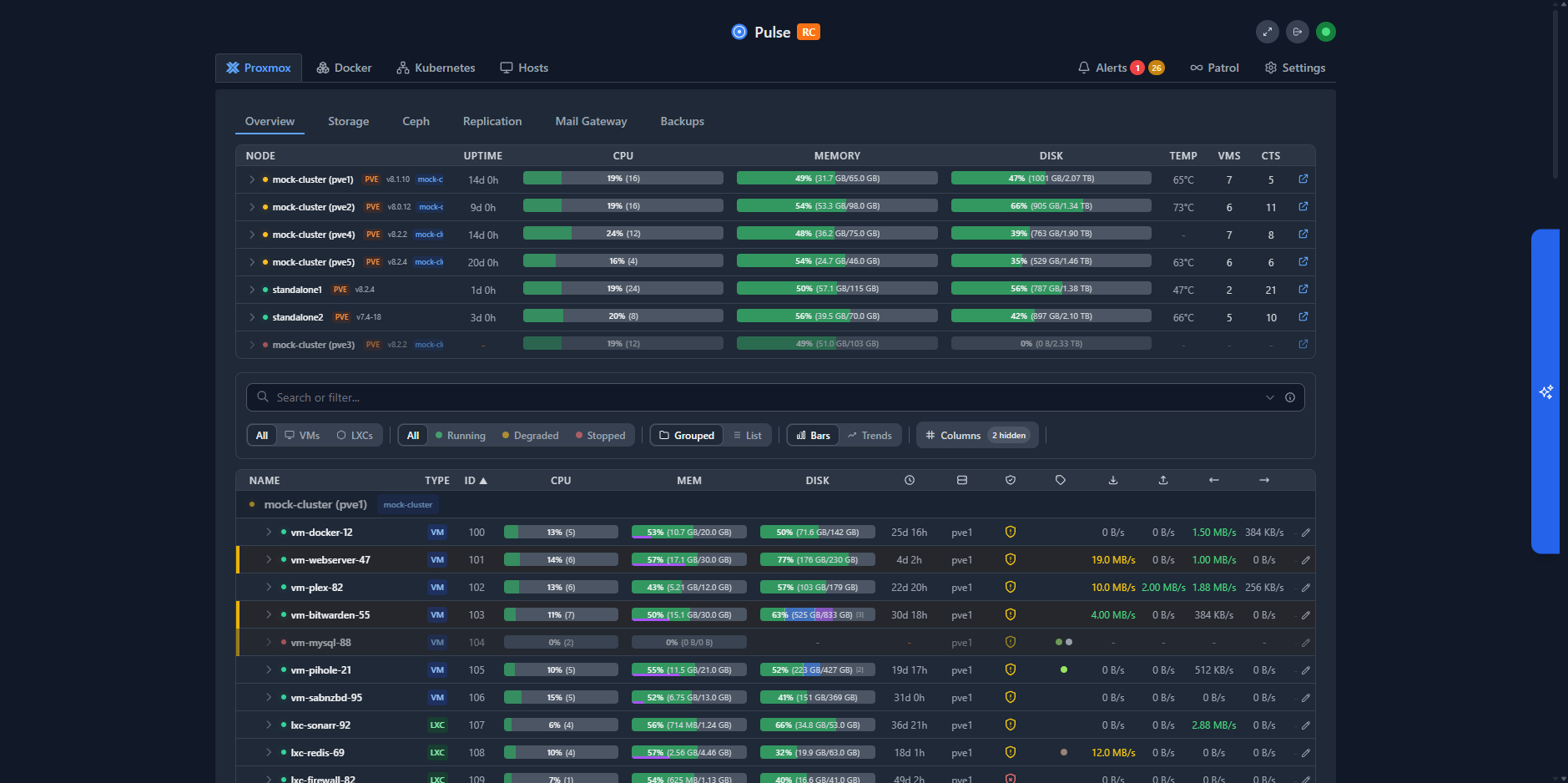Open the Patrol page

(x=1214, y=68)
